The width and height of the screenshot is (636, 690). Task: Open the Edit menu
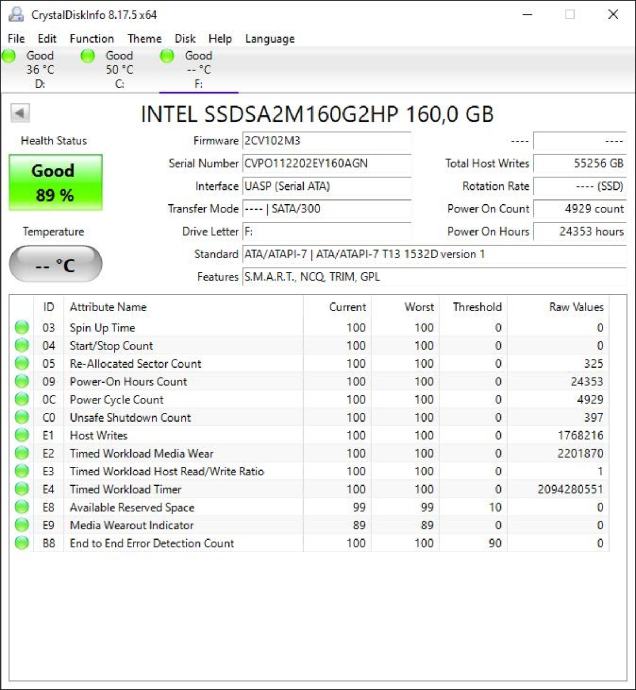[47, 39]
